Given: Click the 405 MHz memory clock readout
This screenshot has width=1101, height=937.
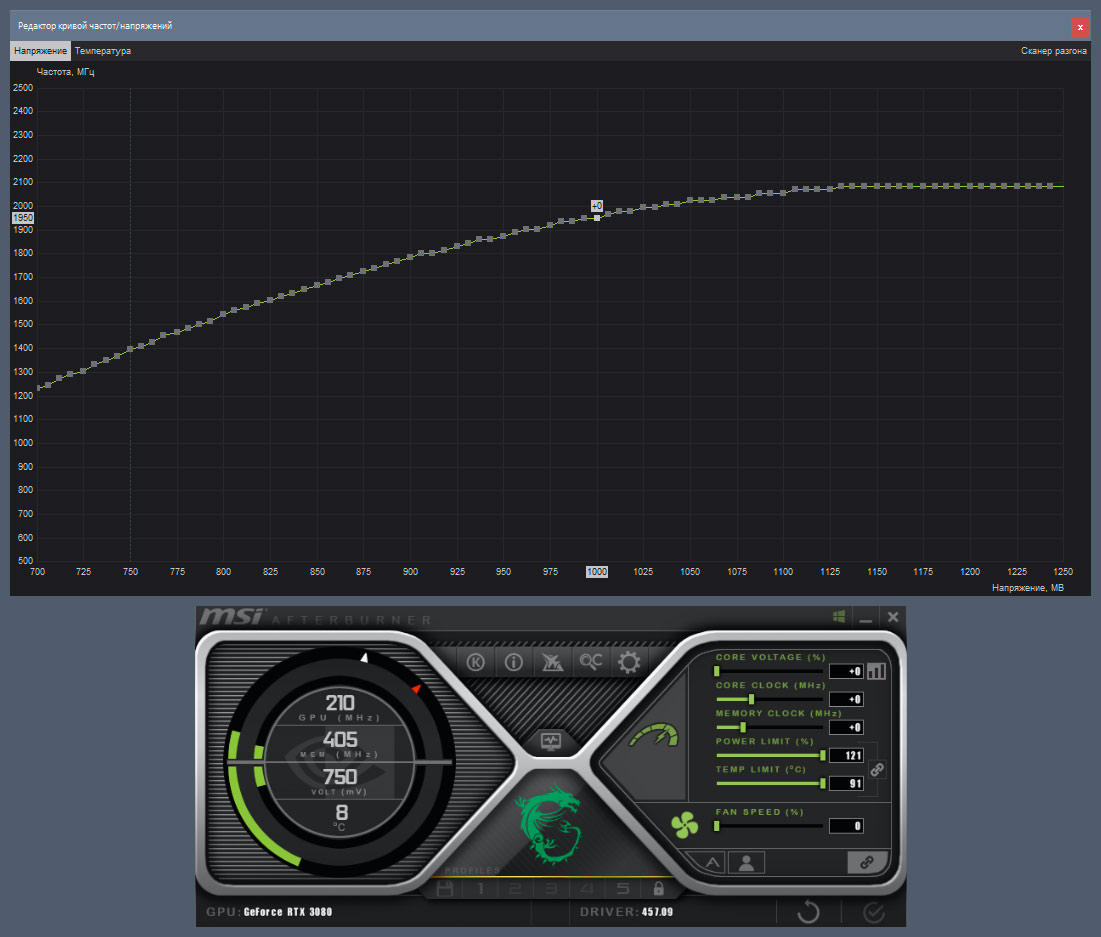Looking at the screenshot, I should coord(340,740).
